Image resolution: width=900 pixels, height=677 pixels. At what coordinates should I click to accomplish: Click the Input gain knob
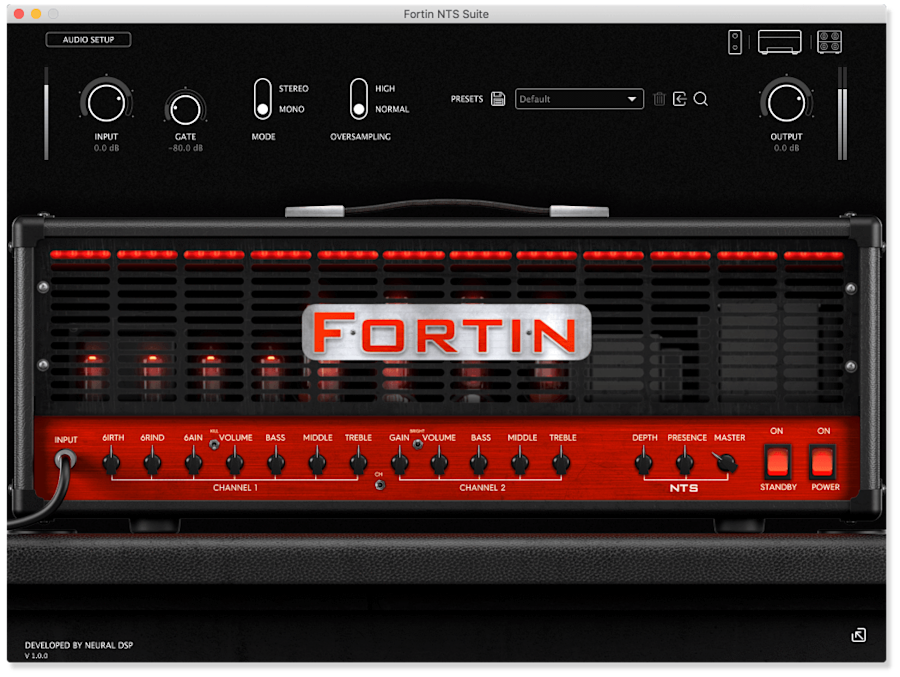(x=106, y=102)
